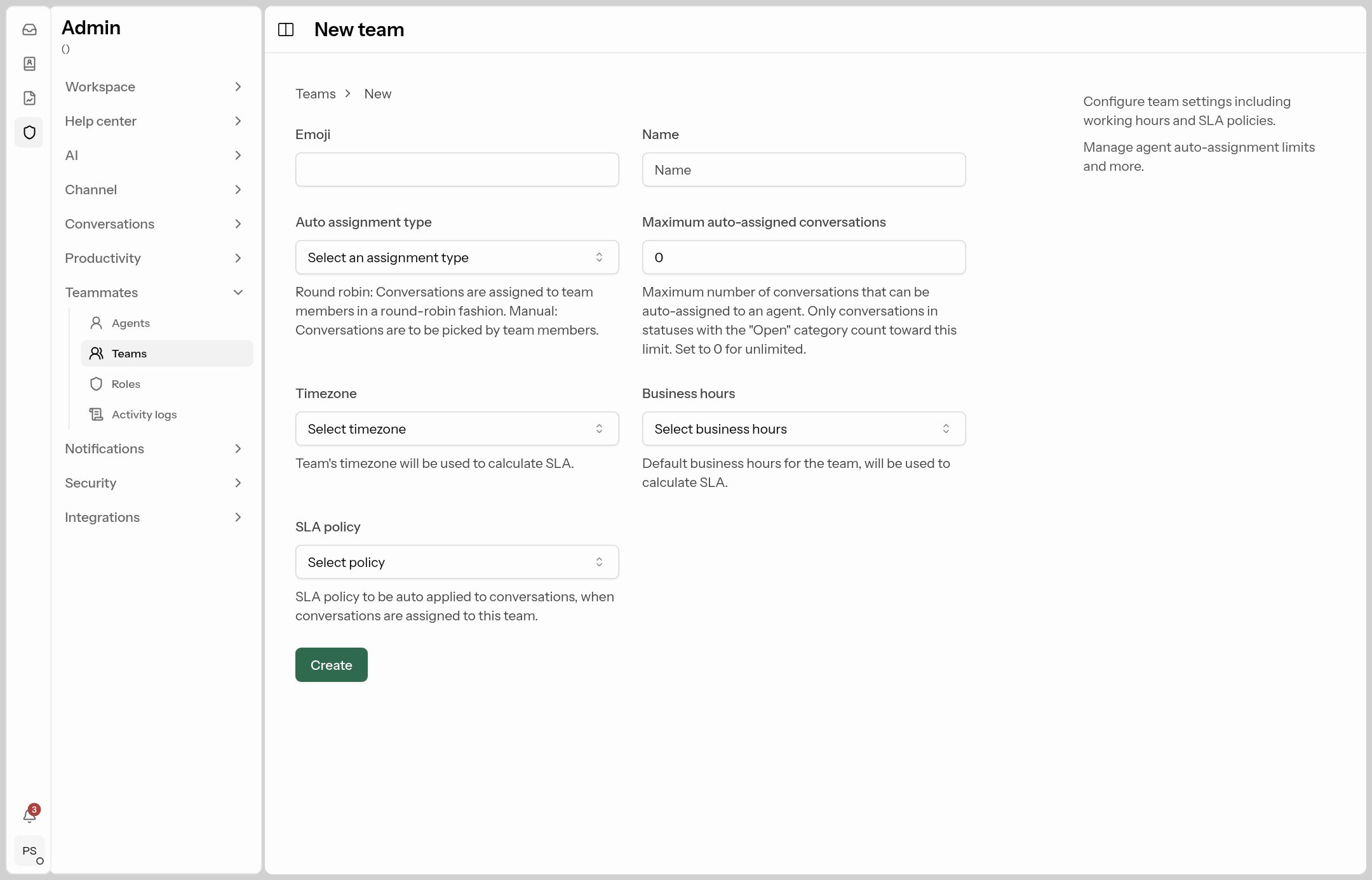Click the Admin heading in sidebar
Image resolution: width=1372 pixels, height=880 pixels.
click(x=91, y=28)
